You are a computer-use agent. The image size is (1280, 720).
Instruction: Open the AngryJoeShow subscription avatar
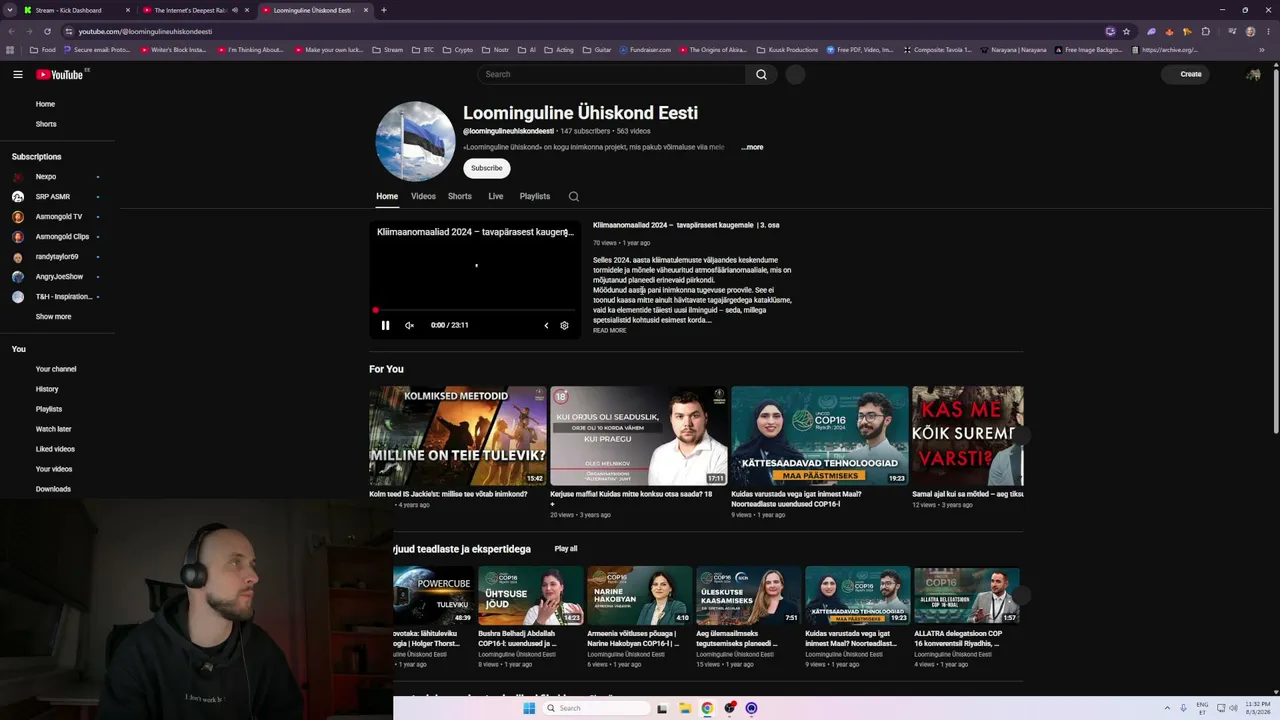[x=18, y=277]
